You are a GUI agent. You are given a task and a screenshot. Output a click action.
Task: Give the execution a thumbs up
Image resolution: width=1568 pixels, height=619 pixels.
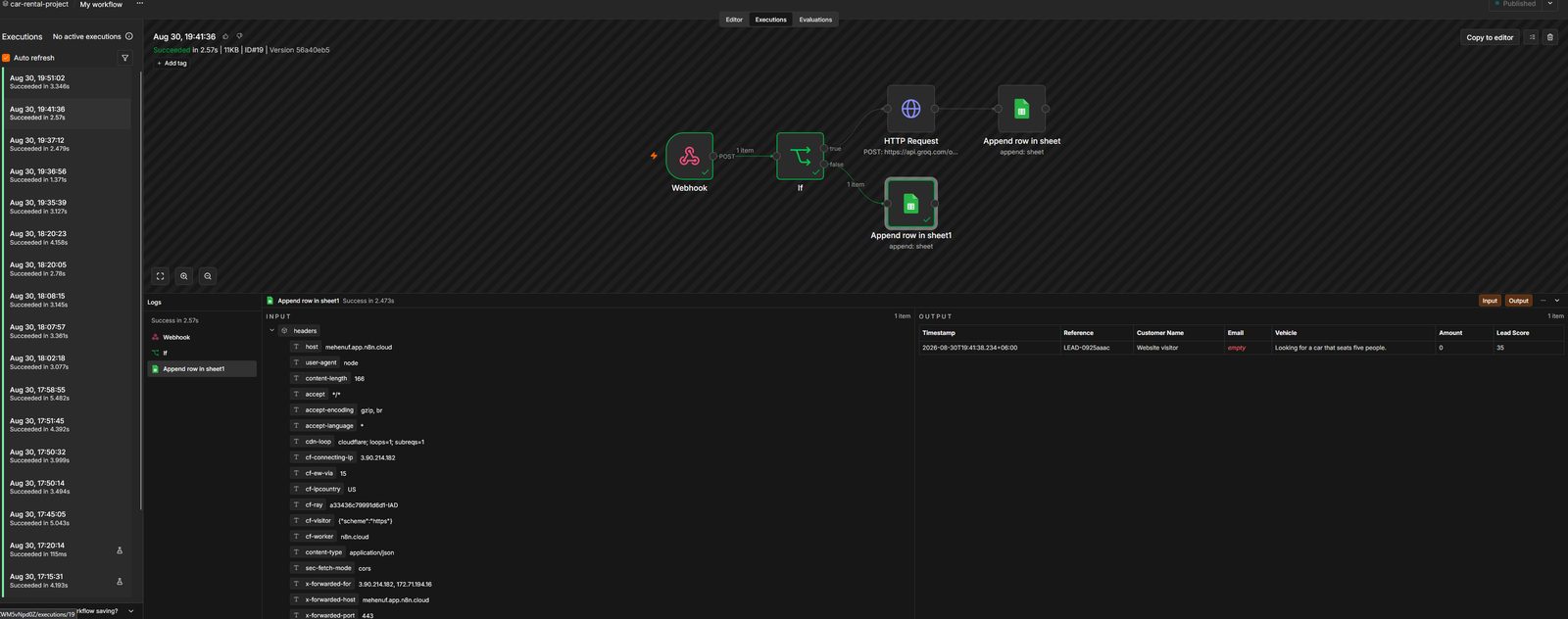pyautogui.click(x=226, y=36)
